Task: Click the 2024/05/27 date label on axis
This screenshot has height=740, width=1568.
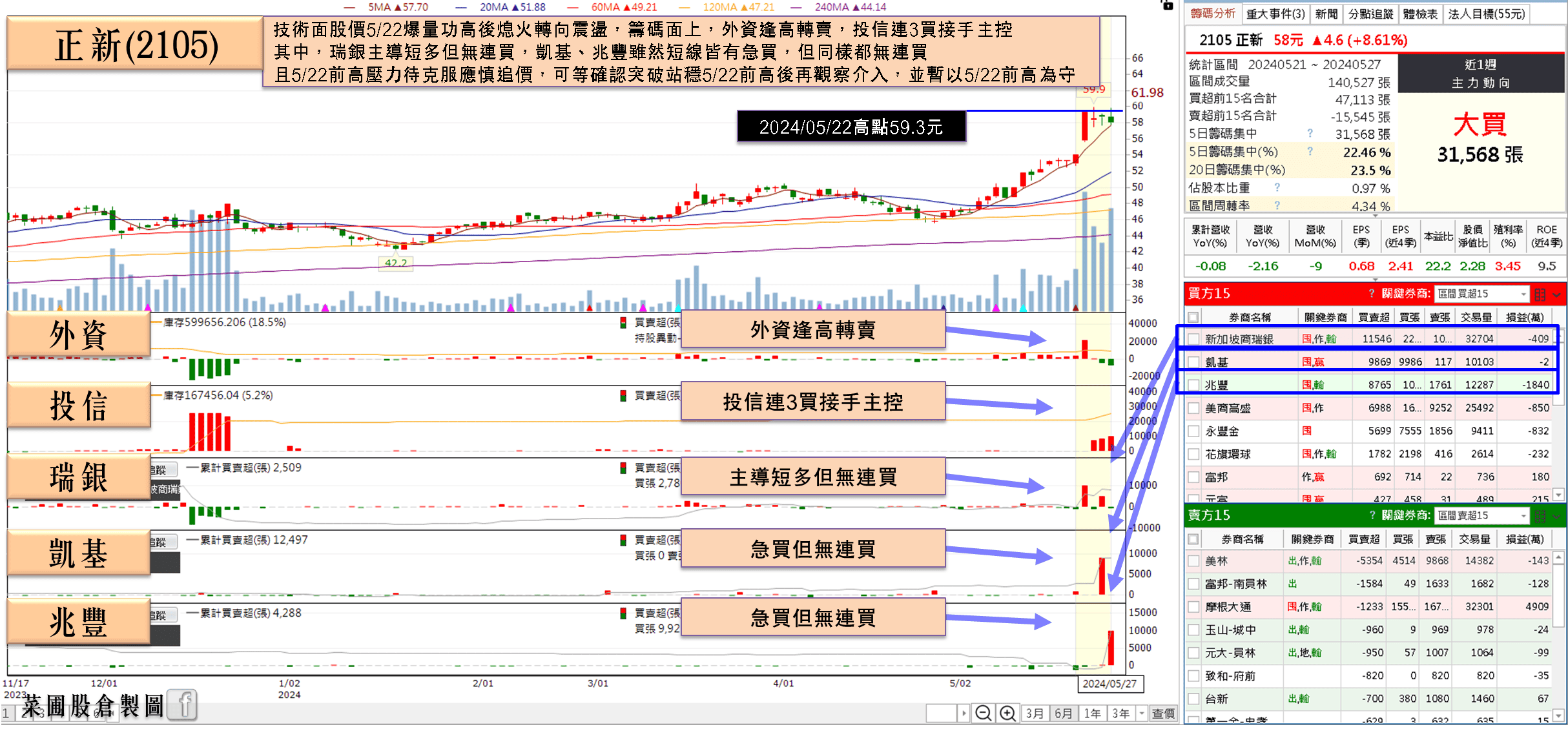Action: (1109, 684)
